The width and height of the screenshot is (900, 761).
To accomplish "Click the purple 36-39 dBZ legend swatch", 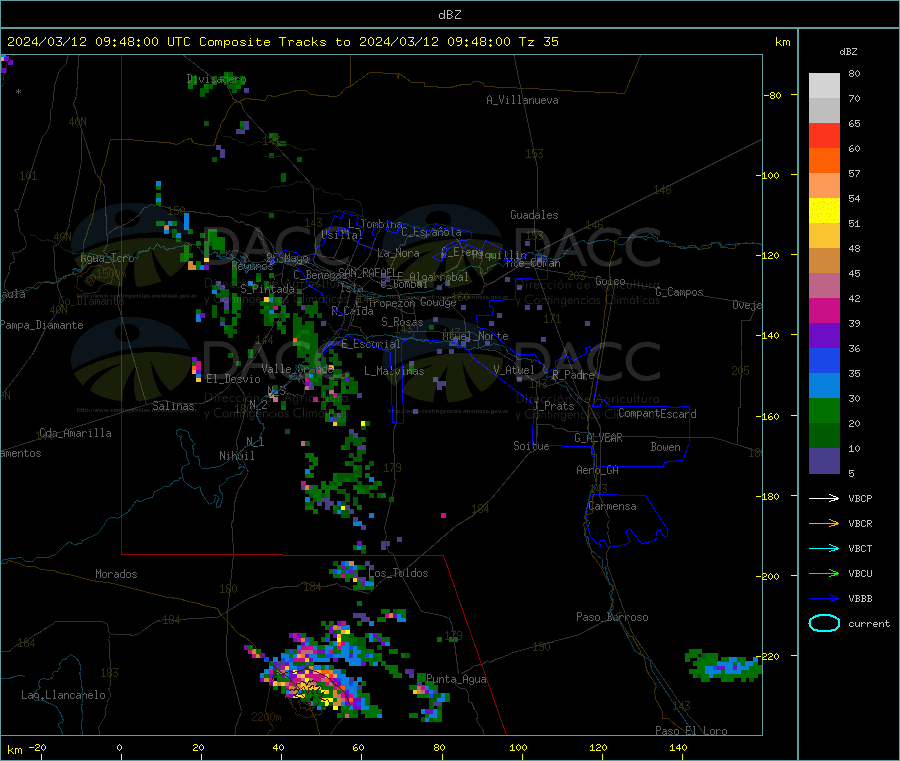I will [x=824, y=336].
